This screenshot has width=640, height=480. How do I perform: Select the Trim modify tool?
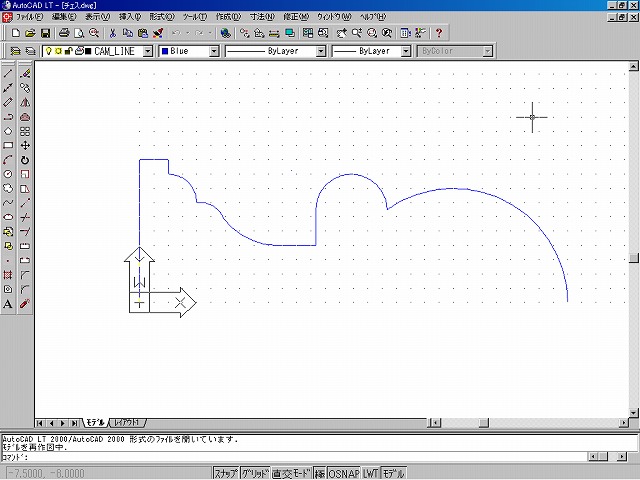(x=25, y=217)
